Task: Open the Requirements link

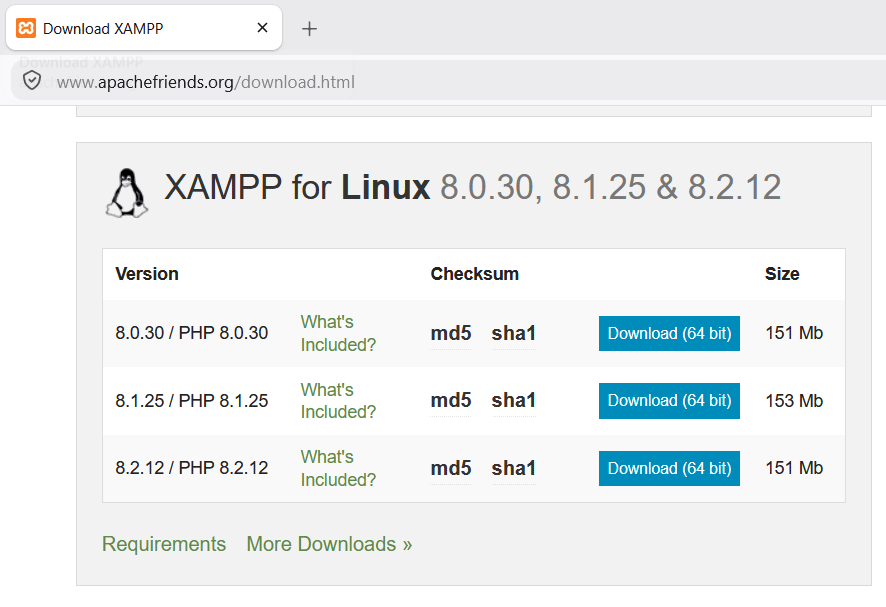Action: tap(164, 544)
